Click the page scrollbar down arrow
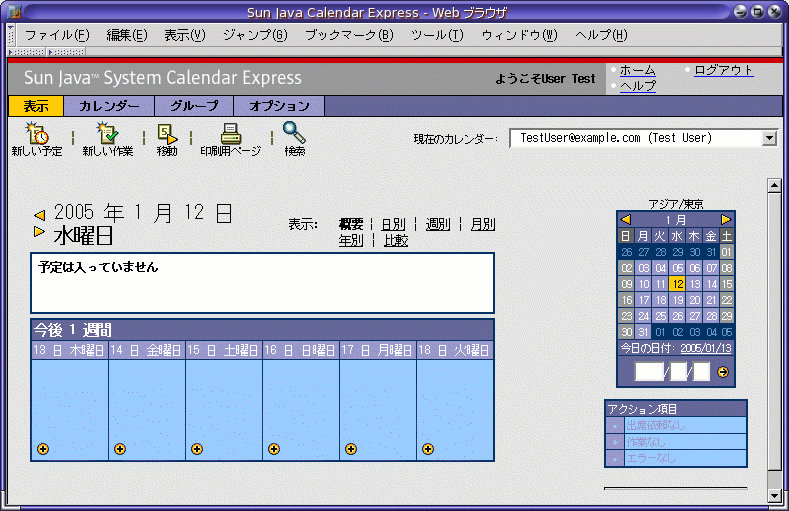 point(774,495)
